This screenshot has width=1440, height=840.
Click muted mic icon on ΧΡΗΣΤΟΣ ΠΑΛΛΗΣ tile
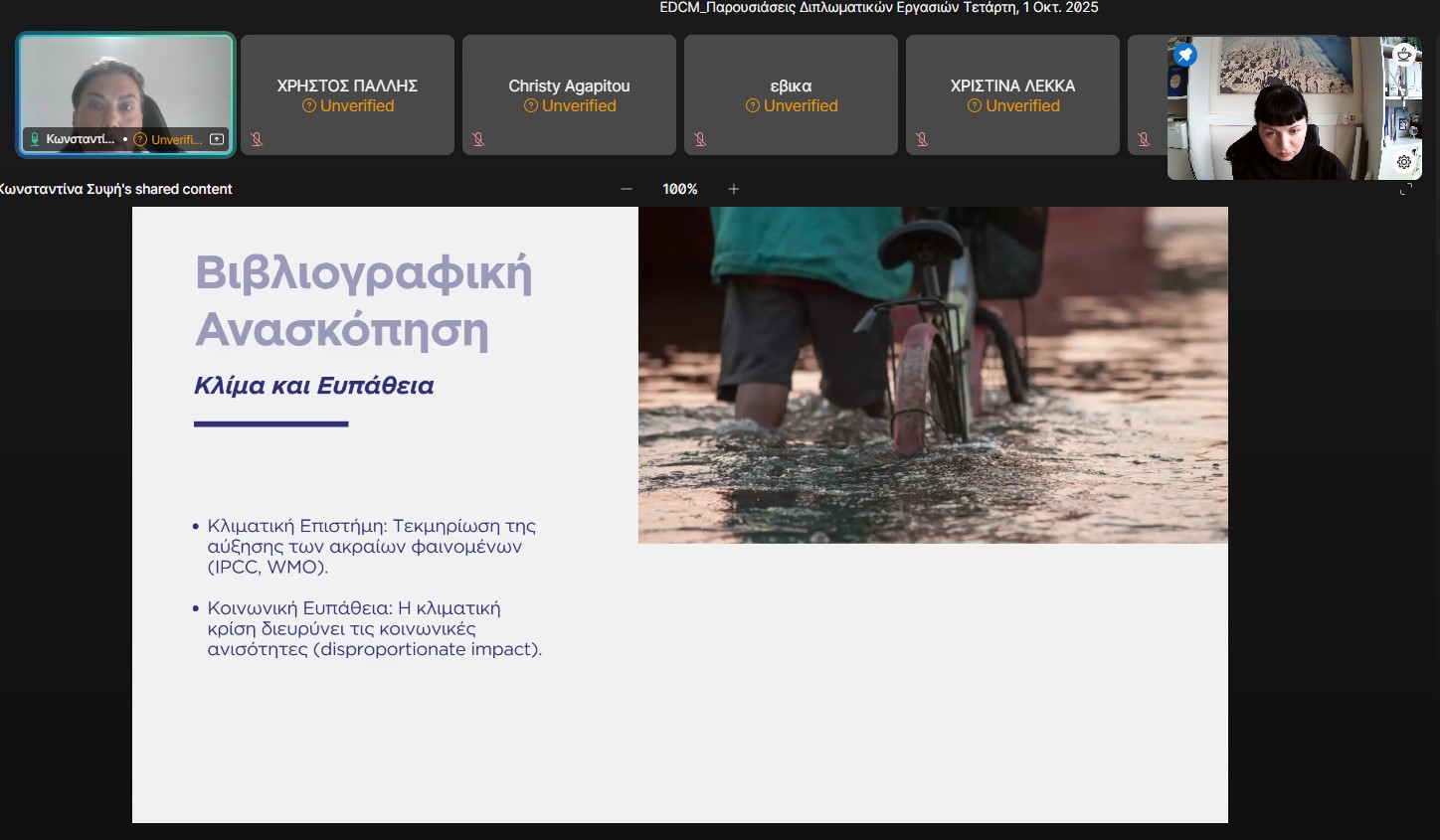tap(257, 139)
